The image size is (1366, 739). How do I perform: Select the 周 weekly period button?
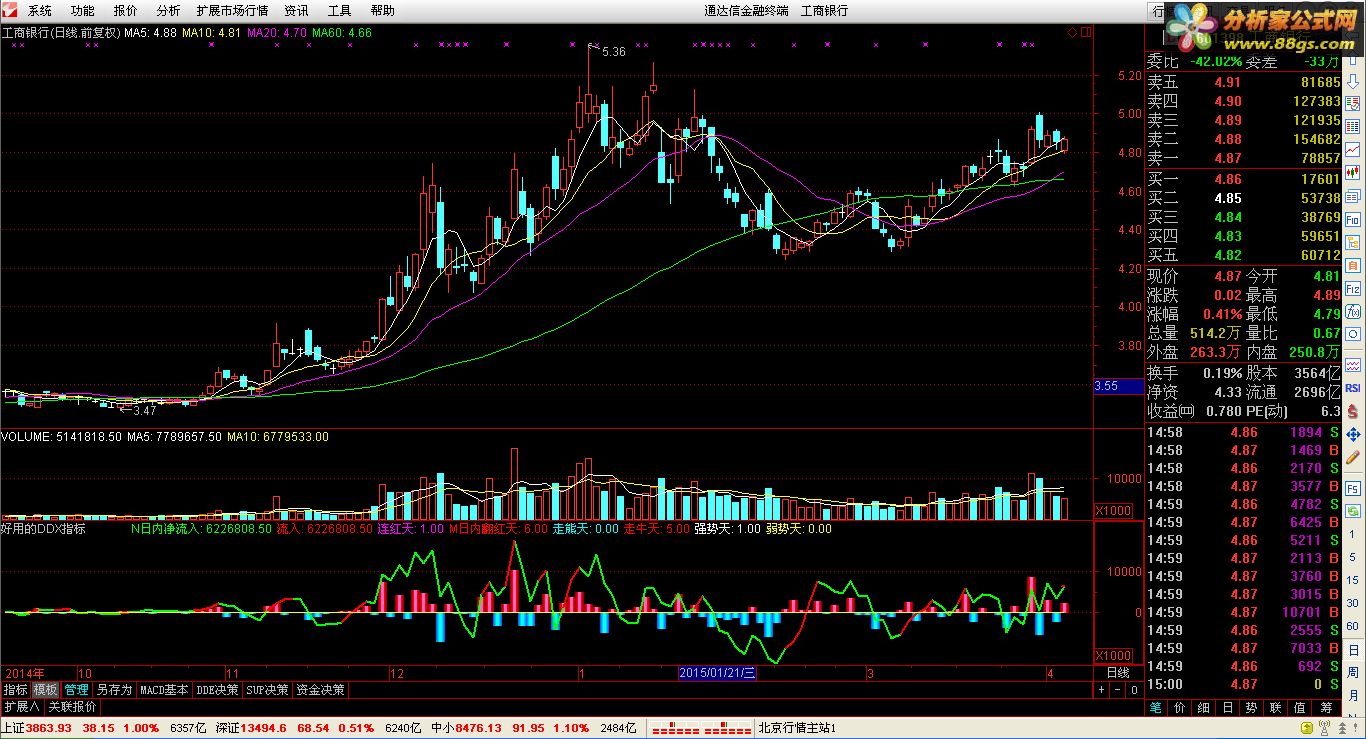[x=1352, y=671]
